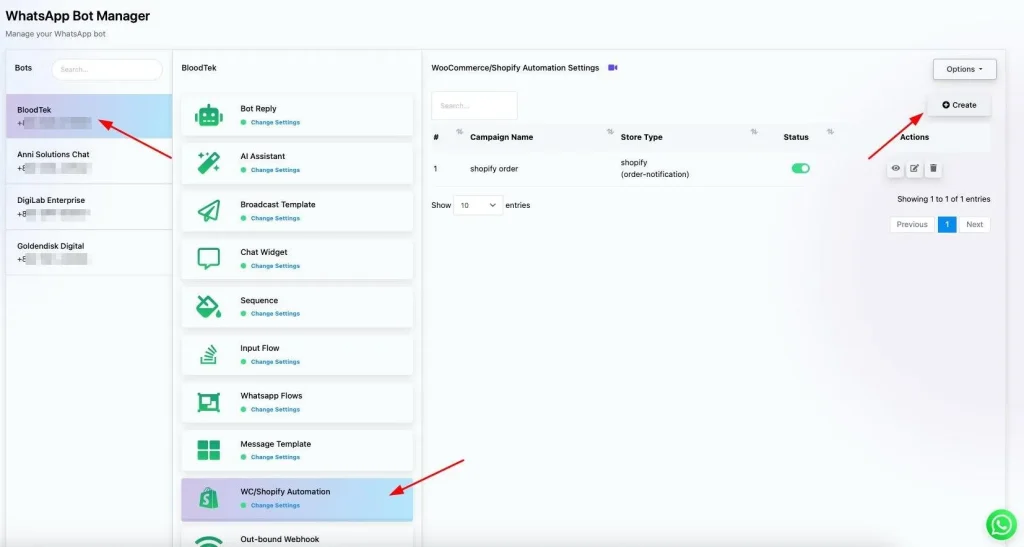
Task: Open the Sequence settings card
Action: [297, 307]
